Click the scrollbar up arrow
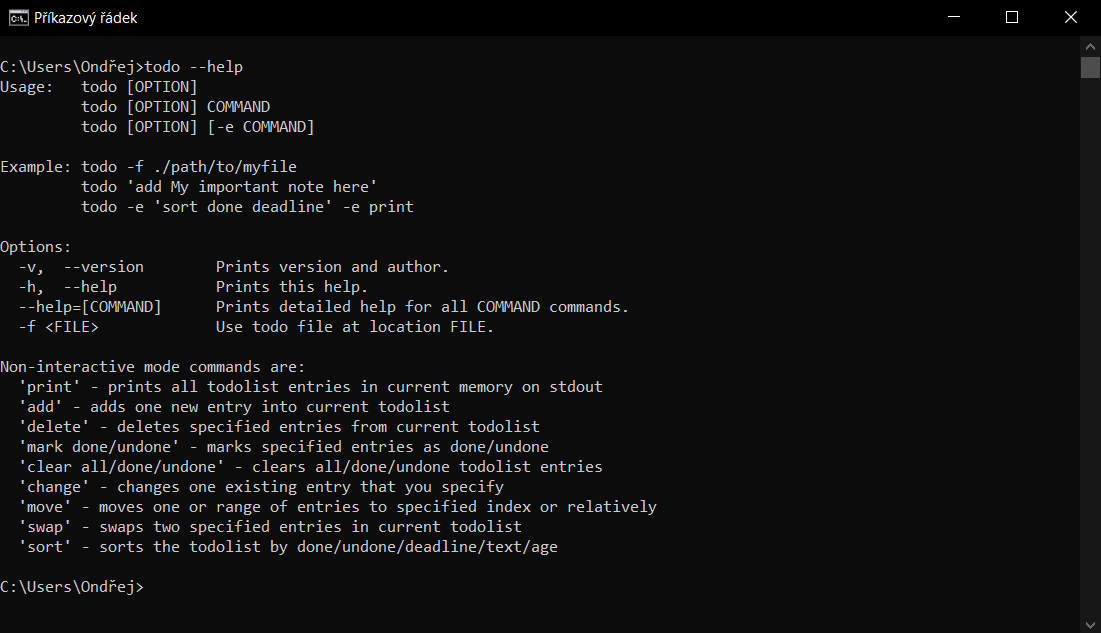1101x633 pixels. pyautogui.click(x=1090, y=46)
